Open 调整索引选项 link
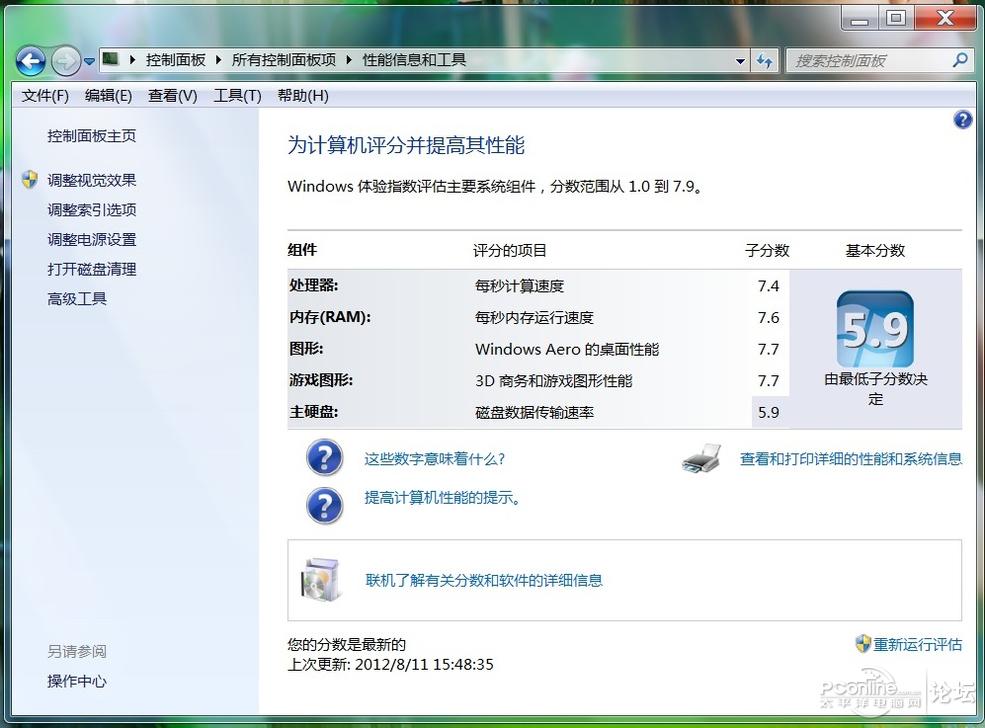 (92, 210)
